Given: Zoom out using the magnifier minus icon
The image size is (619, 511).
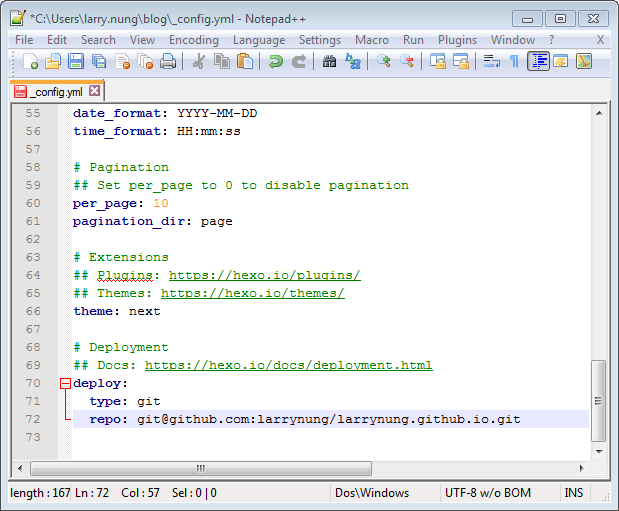Looking at the screenshot, I should 407,62.
